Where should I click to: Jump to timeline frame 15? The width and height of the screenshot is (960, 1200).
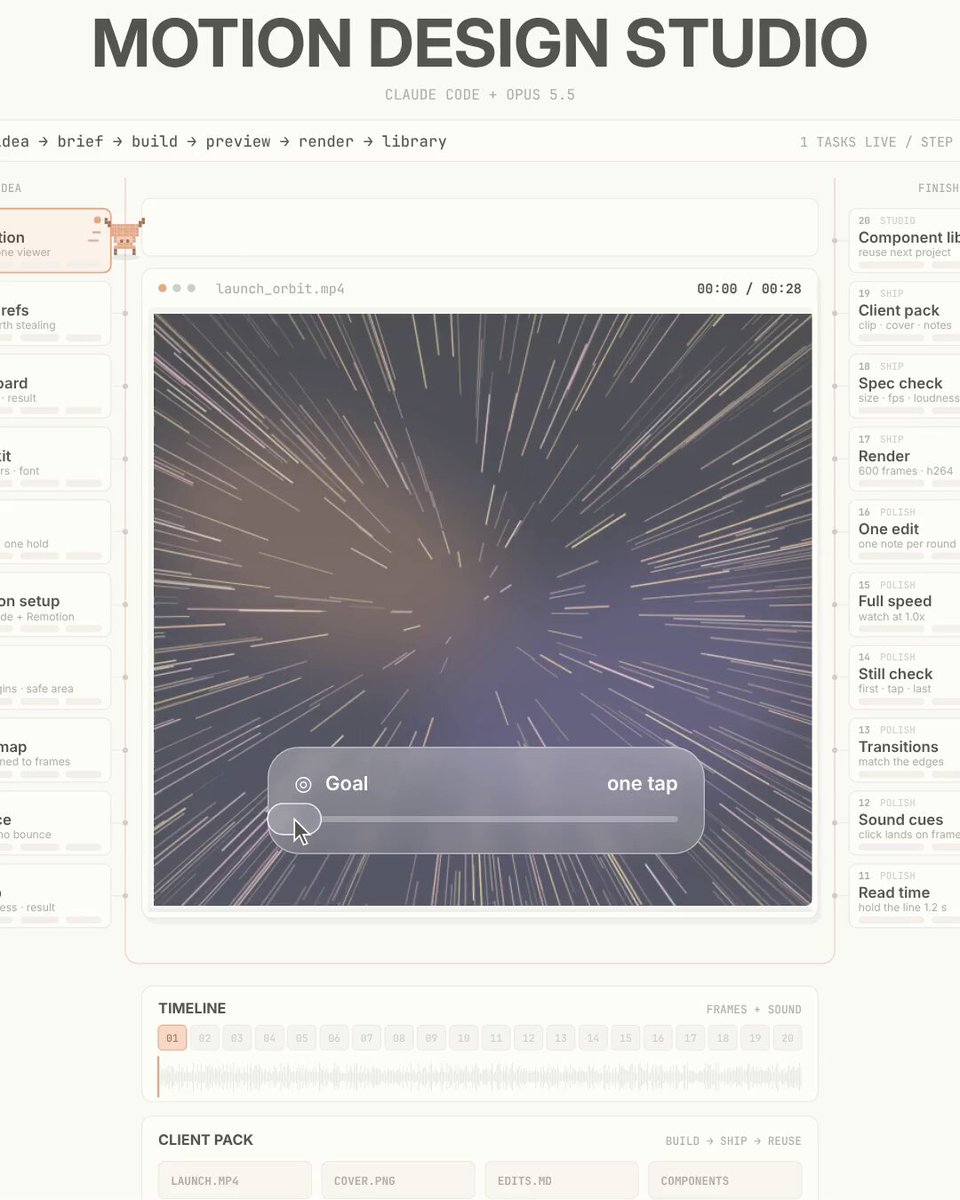click(x=625, y=1038)
